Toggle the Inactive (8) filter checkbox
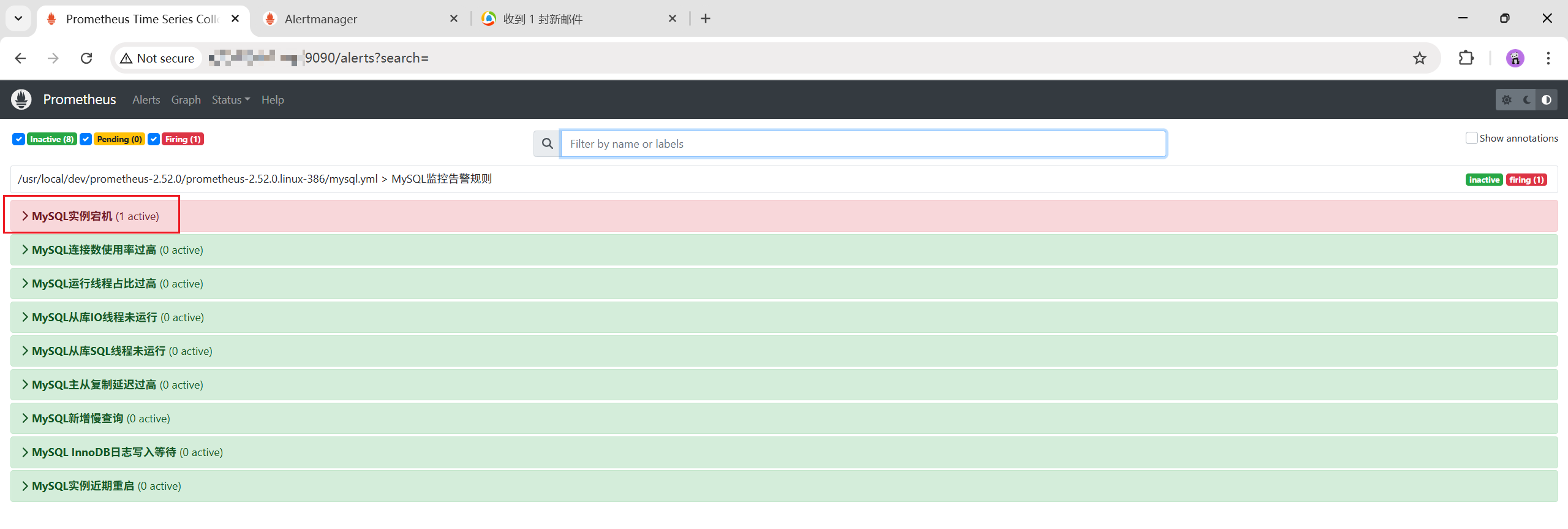 pyautogui.click(x=19, y=139)
